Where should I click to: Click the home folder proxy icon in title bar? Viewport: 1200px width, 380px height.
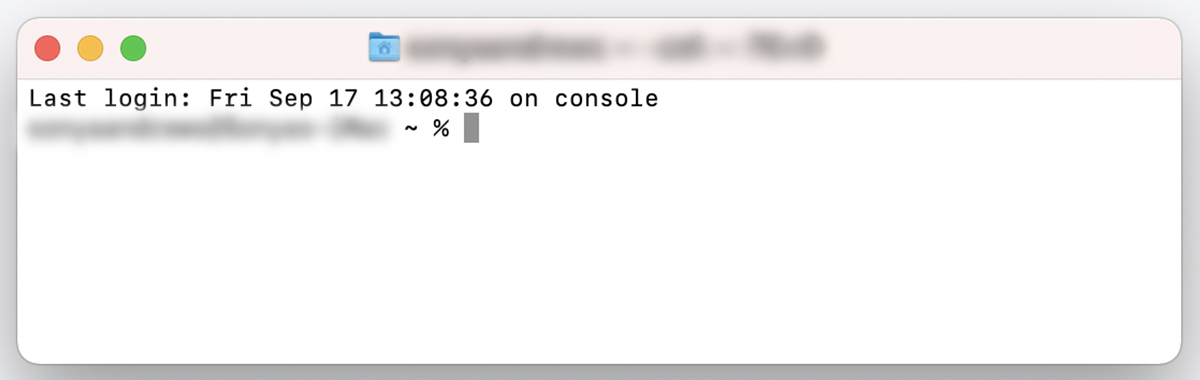coord(384,46)
